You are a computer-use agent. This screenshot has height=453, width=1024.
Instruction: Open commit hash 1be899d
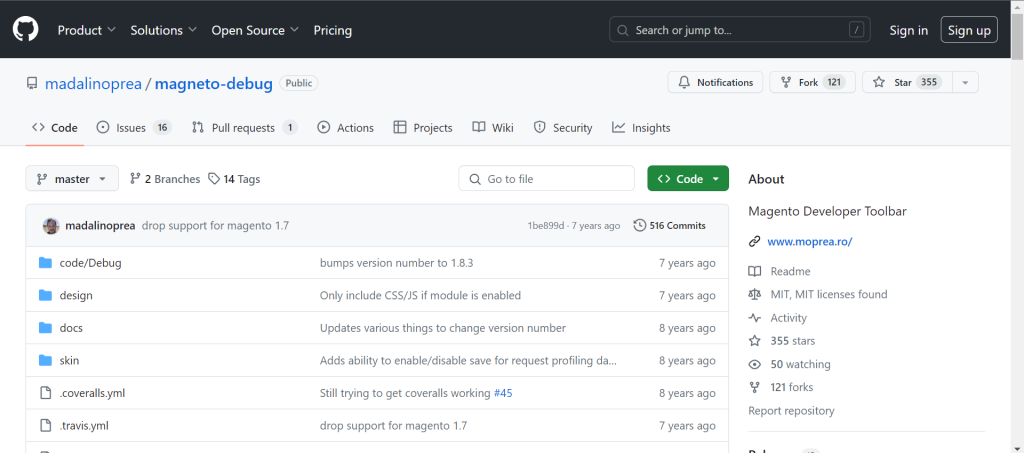546,226
